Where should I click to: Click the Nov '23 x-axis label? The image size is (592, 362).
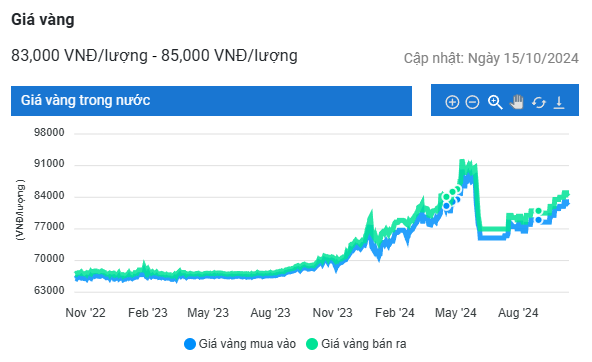[332, 313]
